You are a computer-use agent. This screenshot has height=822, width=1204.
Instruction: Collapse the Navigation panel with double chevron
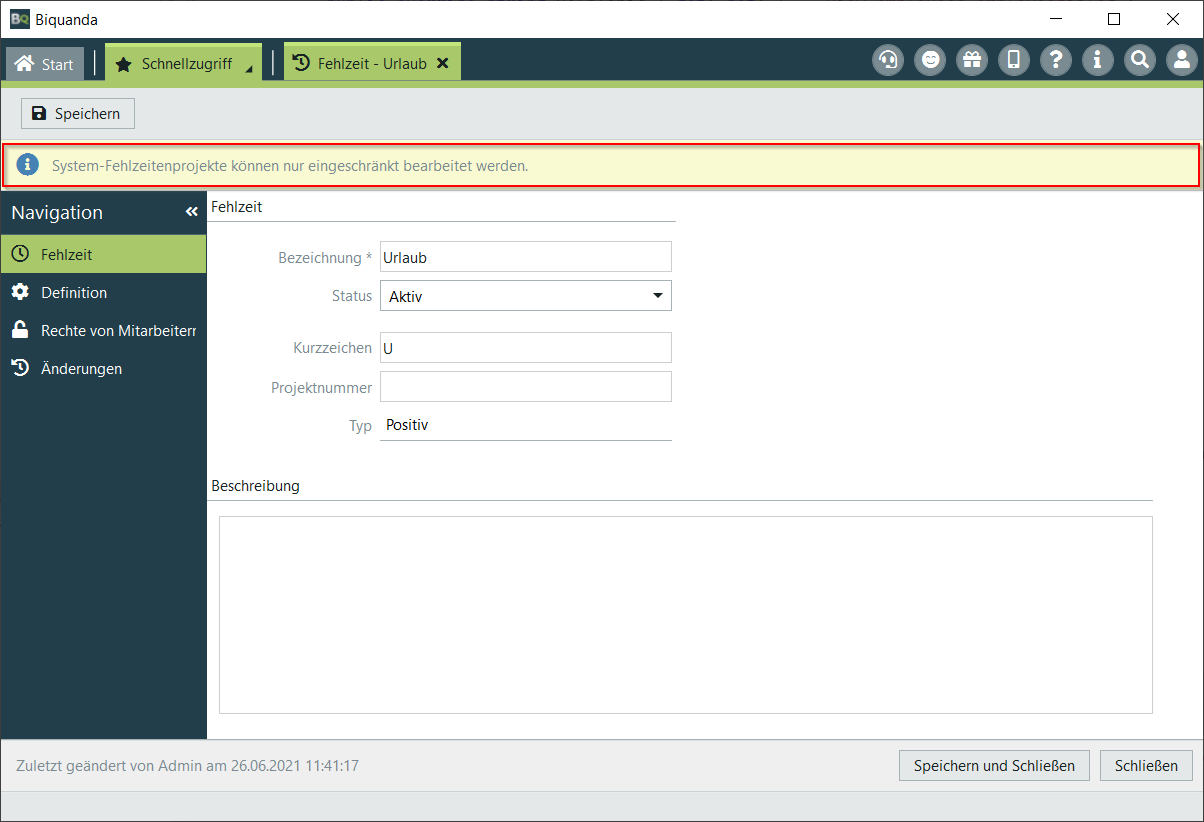coord(192,212)
